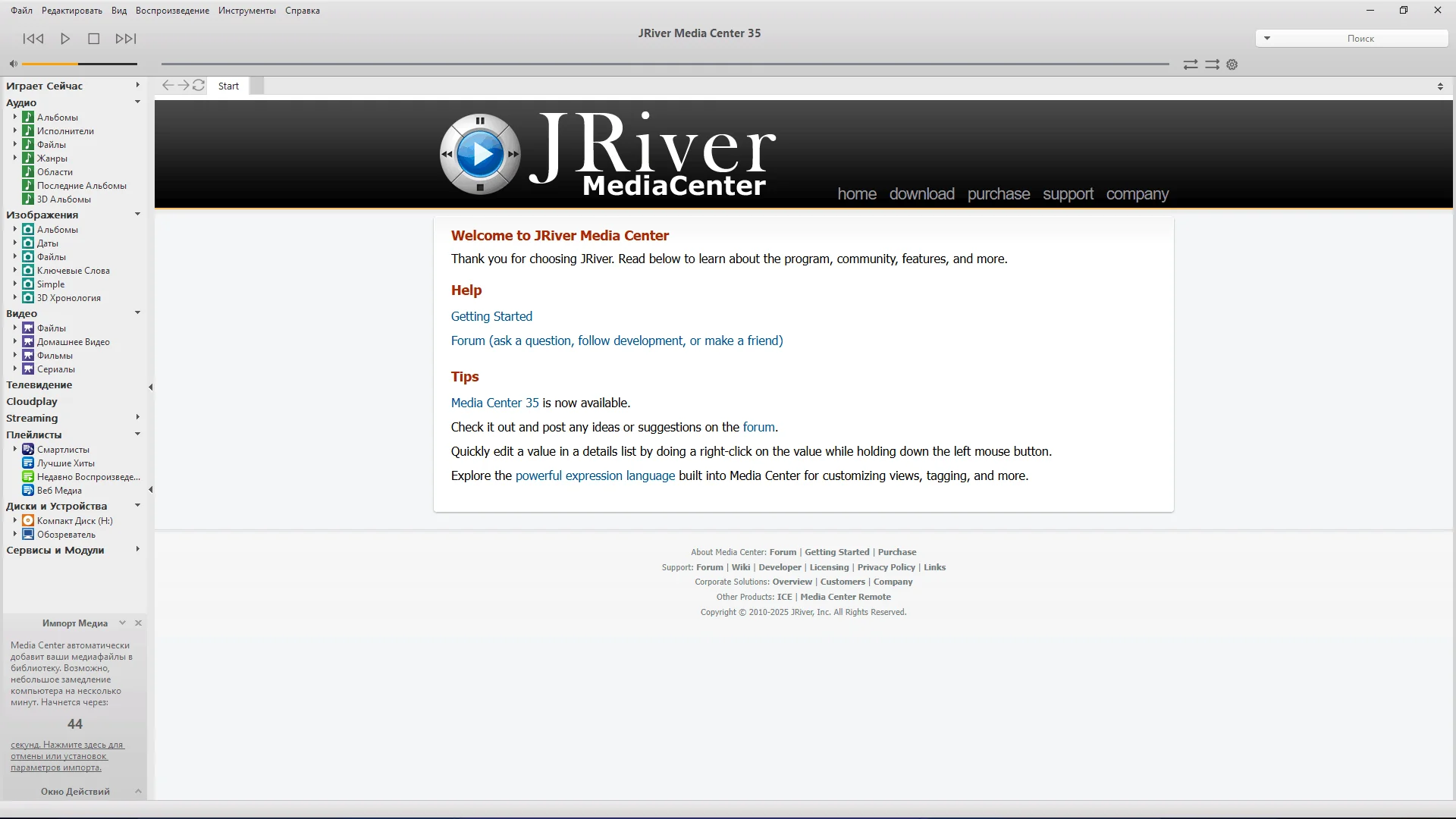Close the Импорт Медиа panel
This screenshot has height=819, width=1456.
click(x=138, y=623)
